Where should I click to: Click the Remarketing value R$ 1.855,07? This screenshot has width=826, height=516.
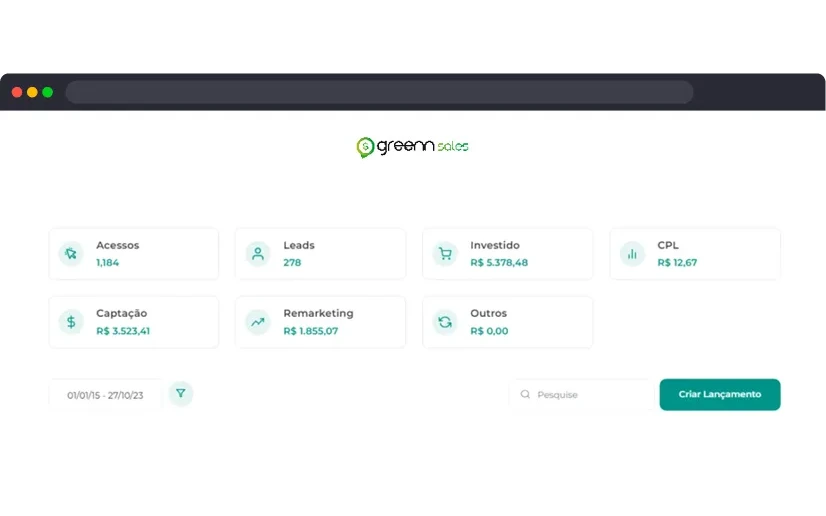311,331
